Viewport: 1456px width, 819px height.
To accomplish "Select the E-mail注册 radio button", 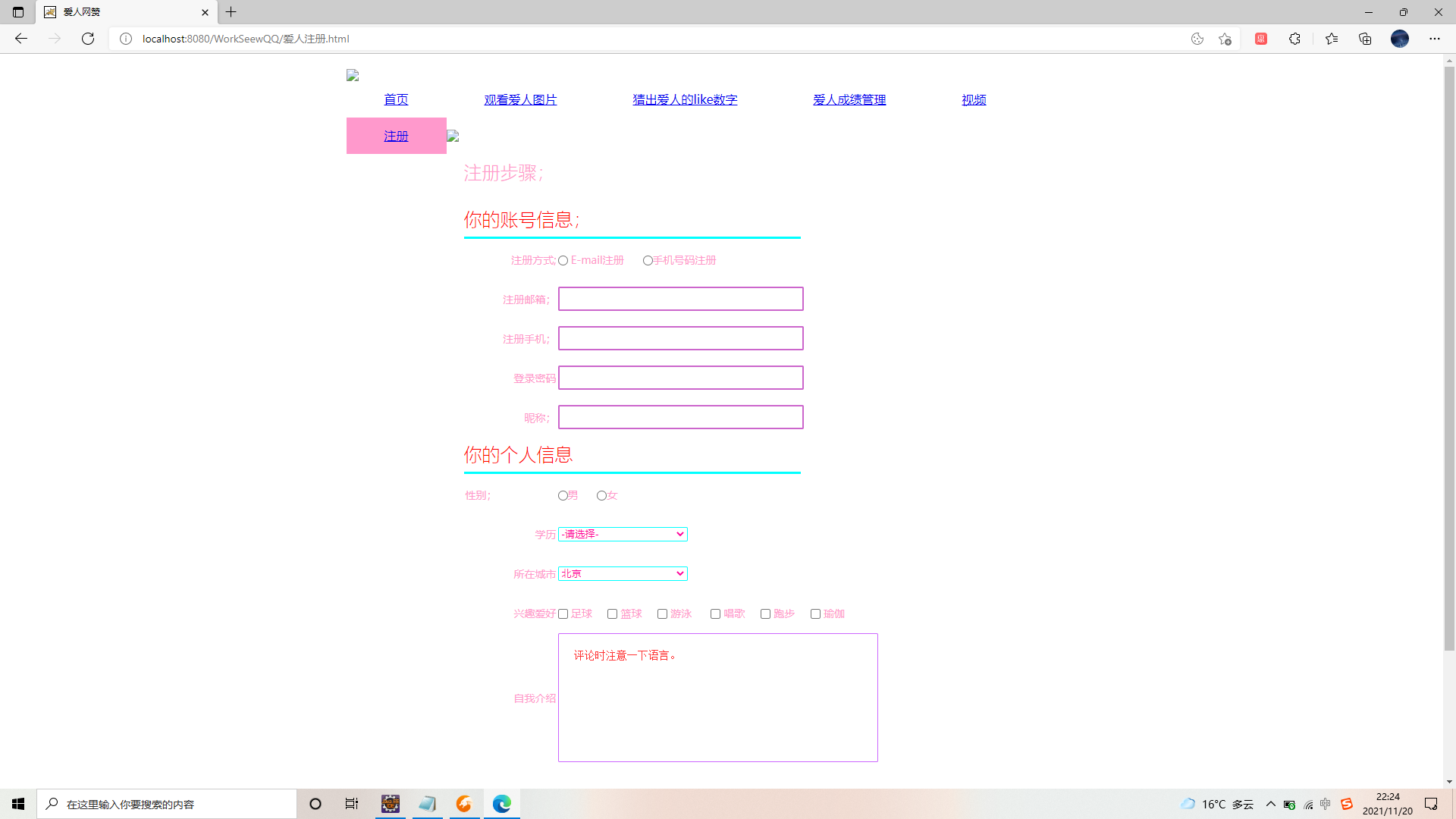I will coord(563,261).
